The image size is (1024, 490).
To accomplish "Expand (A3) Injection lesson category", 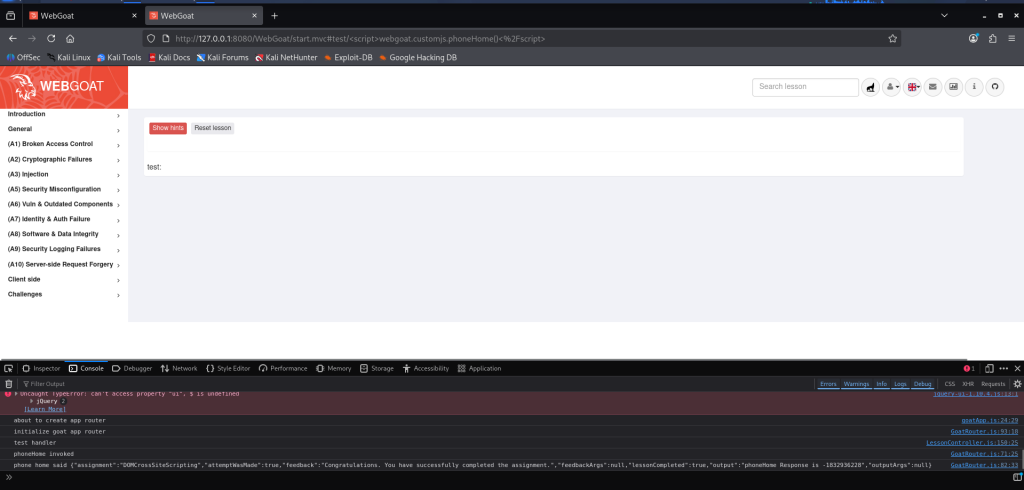I will [x=63, y=174].
